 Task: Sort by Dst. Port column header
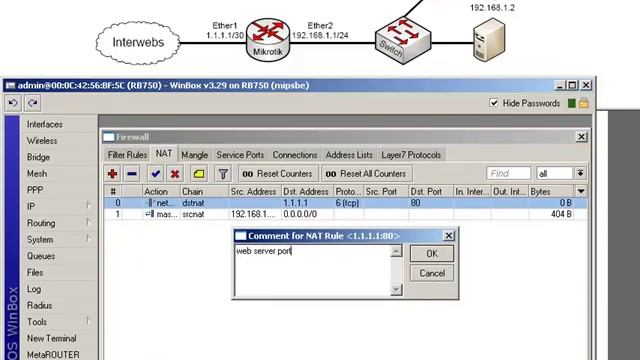tap(431, 191)
